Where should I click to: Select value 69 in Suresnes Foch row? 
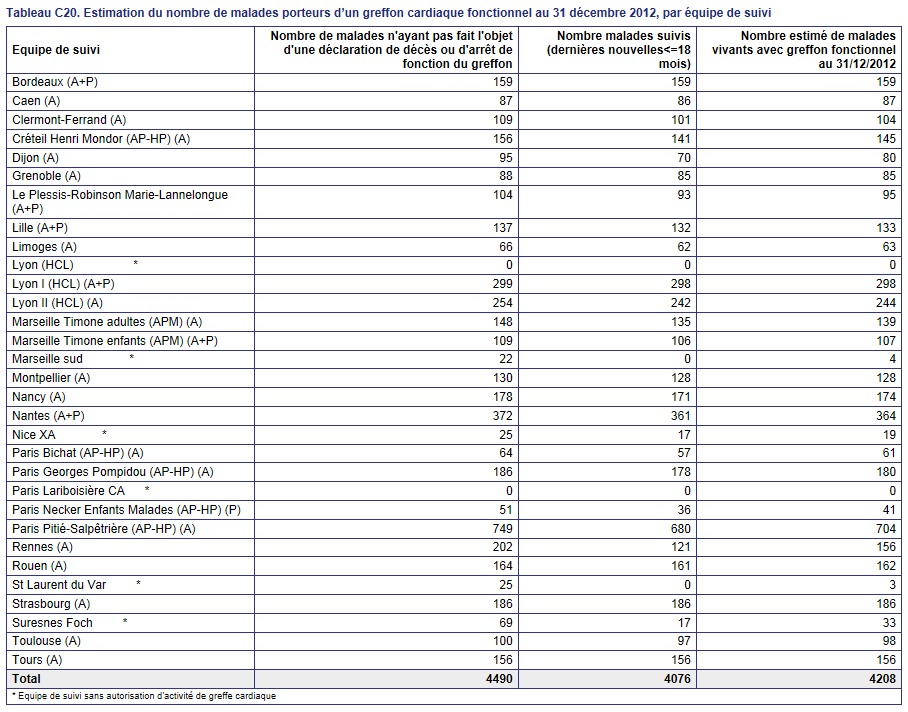coord(506,623)
